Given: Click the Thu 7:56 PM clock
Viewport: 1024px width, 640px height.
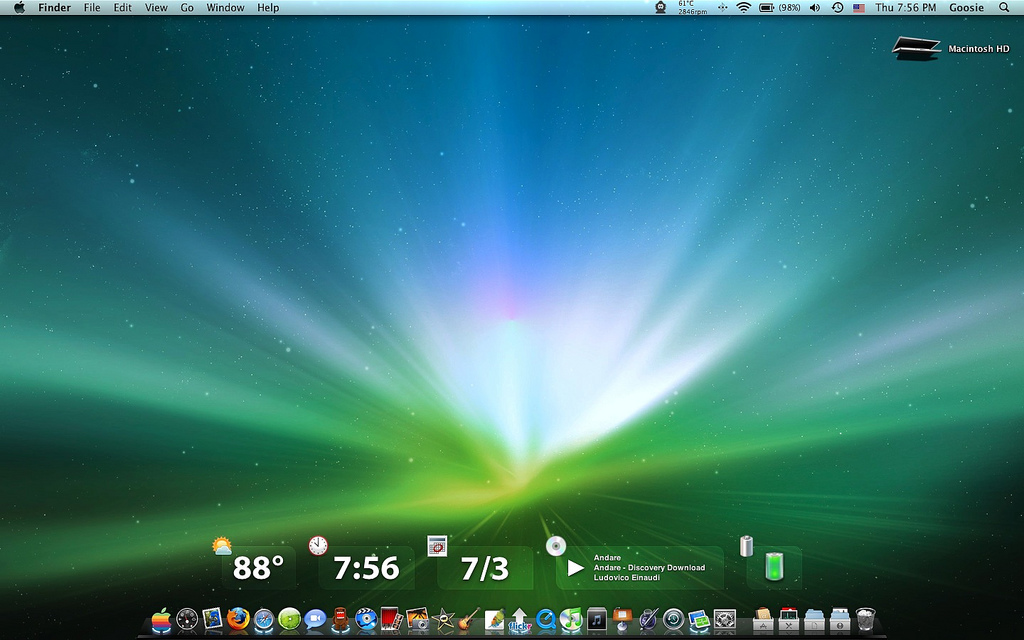Looking at the screenshot, I should (906, 8).
